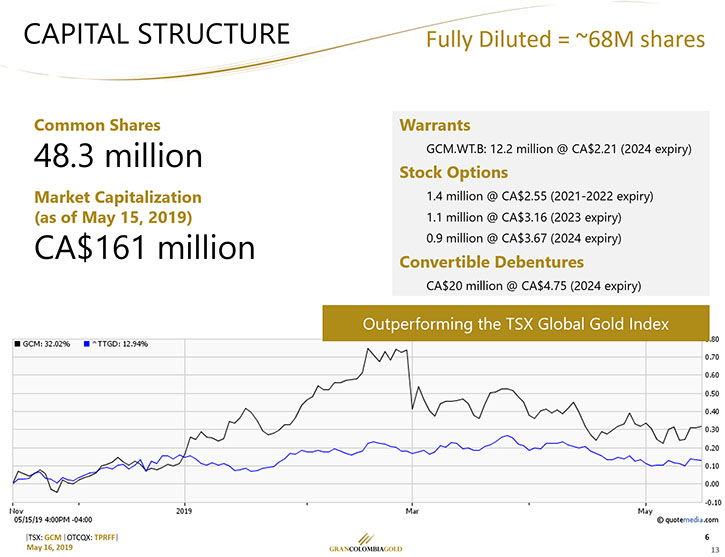The image size is (725, 557).
Task: Click the '0.50' y-axis value
Action: tap(712, 394)
